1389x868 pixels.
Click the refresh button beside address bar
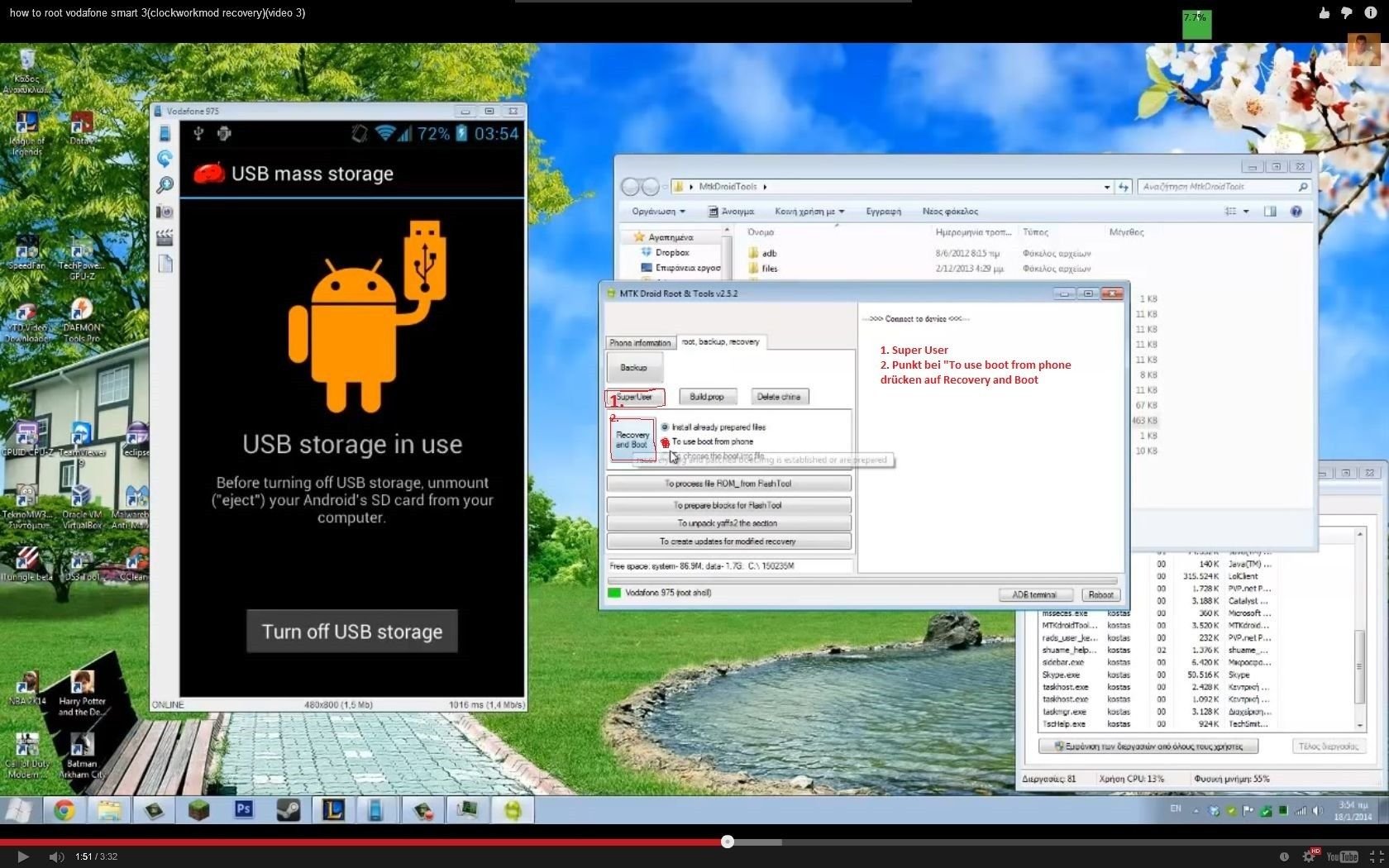(1124, 187)
